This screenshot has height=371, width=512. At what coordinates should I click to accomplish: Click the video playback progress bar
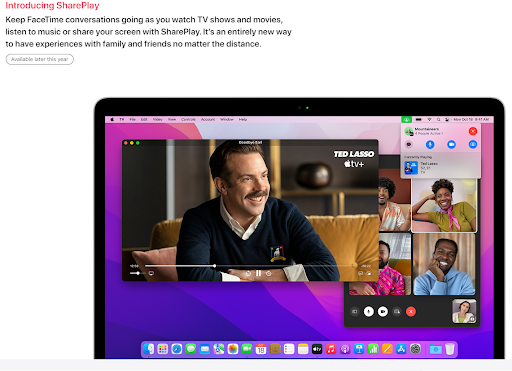pos(250,266)
